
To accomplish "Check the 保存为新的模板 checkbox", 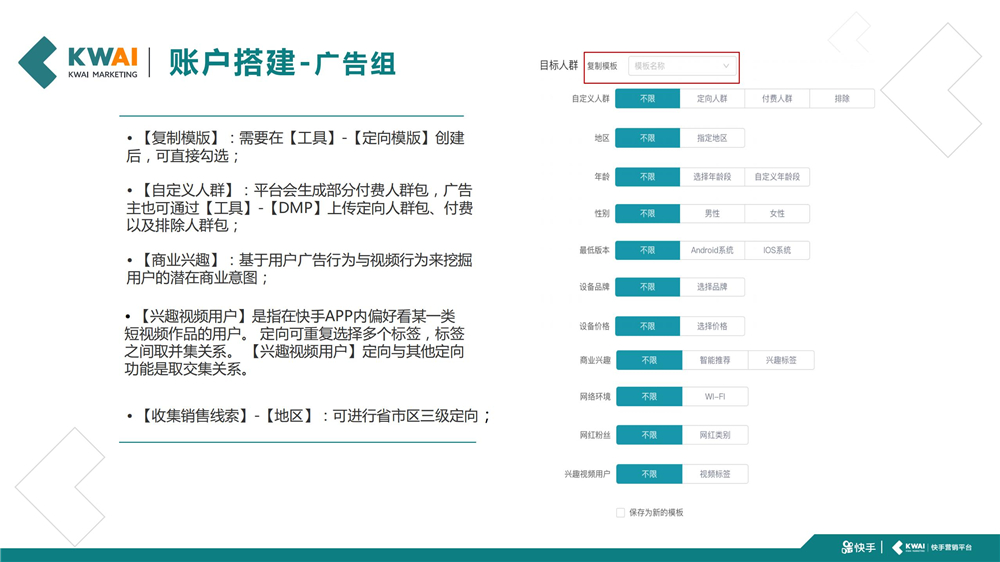I will pyautogui.click(x=620, y=512).
